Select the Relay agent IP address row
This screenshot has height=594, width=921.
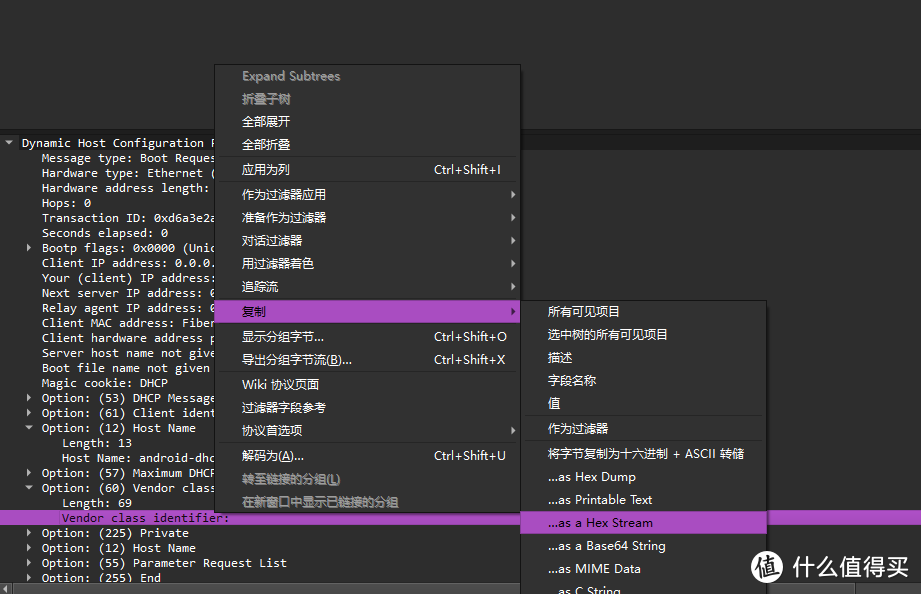(x=127, y=308)
